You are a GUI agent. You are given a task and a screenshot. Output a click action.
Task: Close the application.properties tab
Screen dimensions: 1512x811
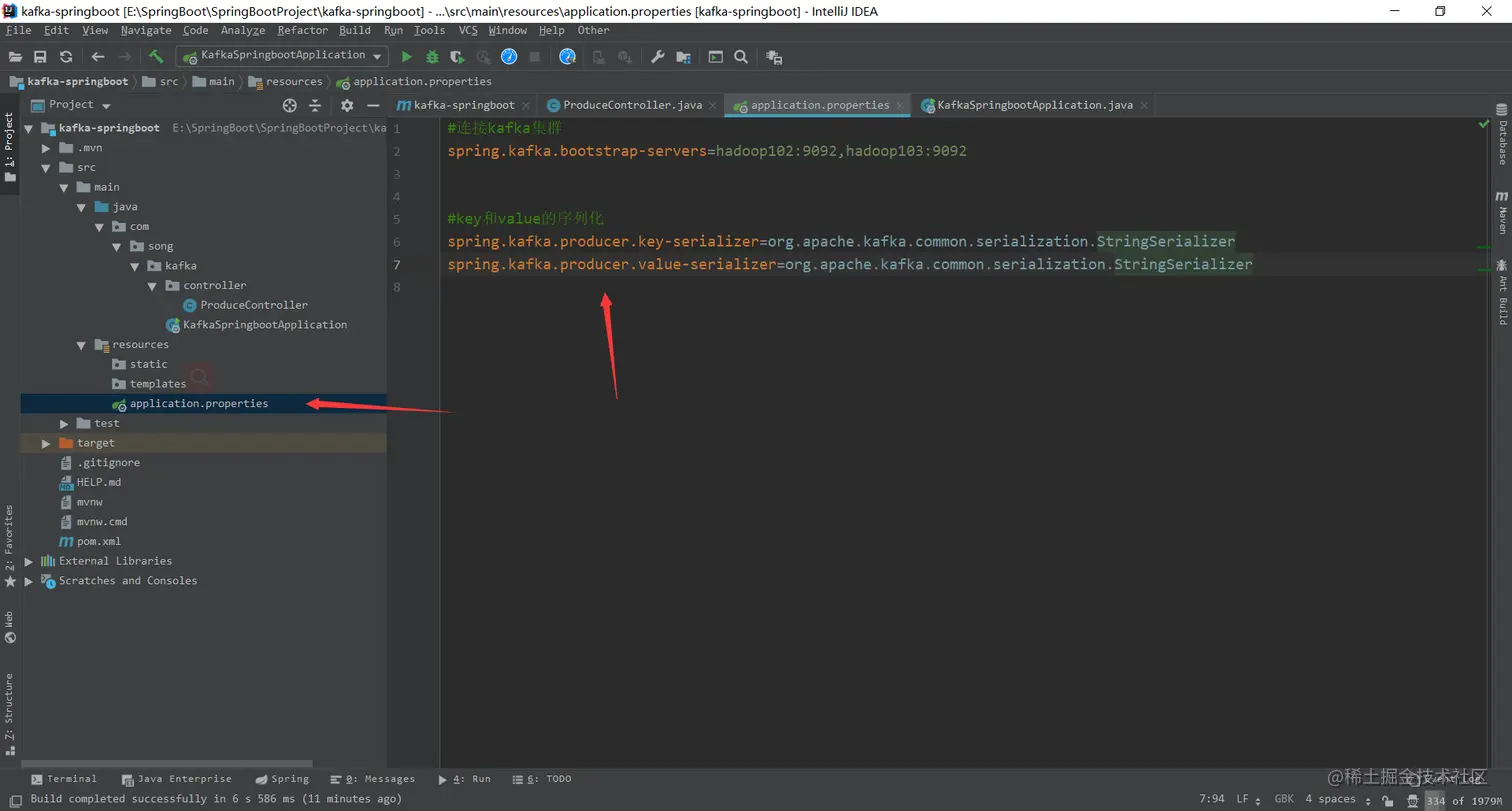click(901, 105)
